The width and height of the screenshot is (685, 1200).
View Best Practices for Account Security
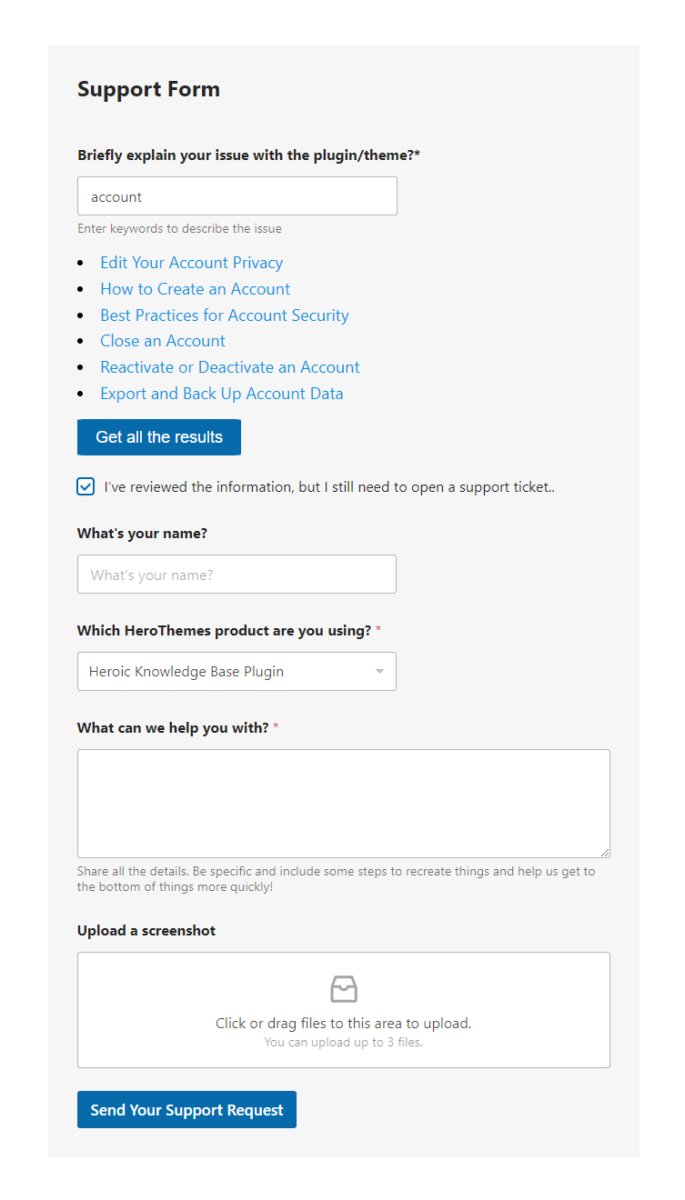point(224,315)
